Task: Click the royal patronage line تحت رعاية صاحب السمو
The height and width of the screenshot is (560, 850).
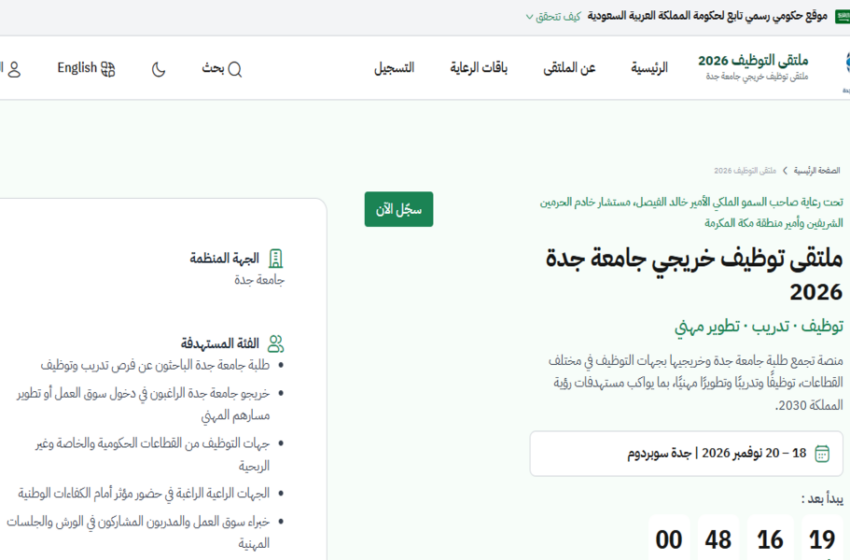Action: click(x=691, y=213)
